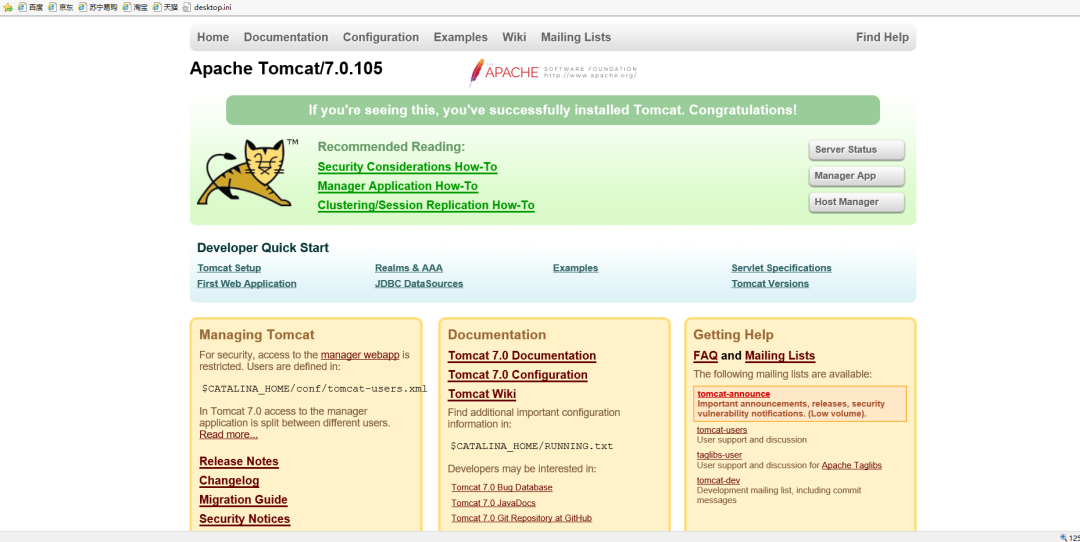Click the Server Status button
This screenshot has width=1080, height=542.
pos(856,149)
